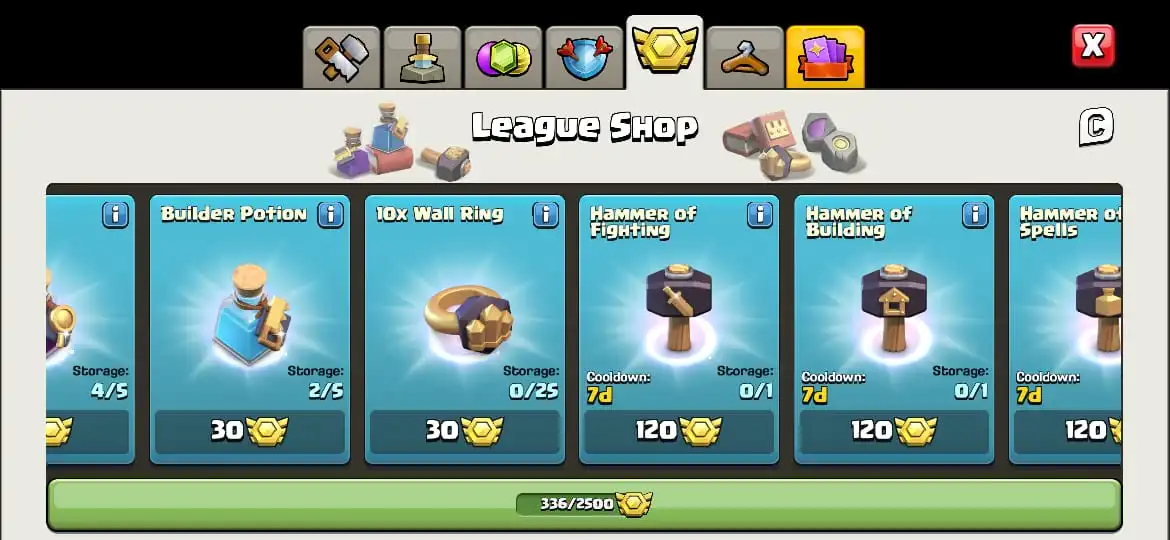Open the clothes hanger skins tab

(x=745, y=58)
